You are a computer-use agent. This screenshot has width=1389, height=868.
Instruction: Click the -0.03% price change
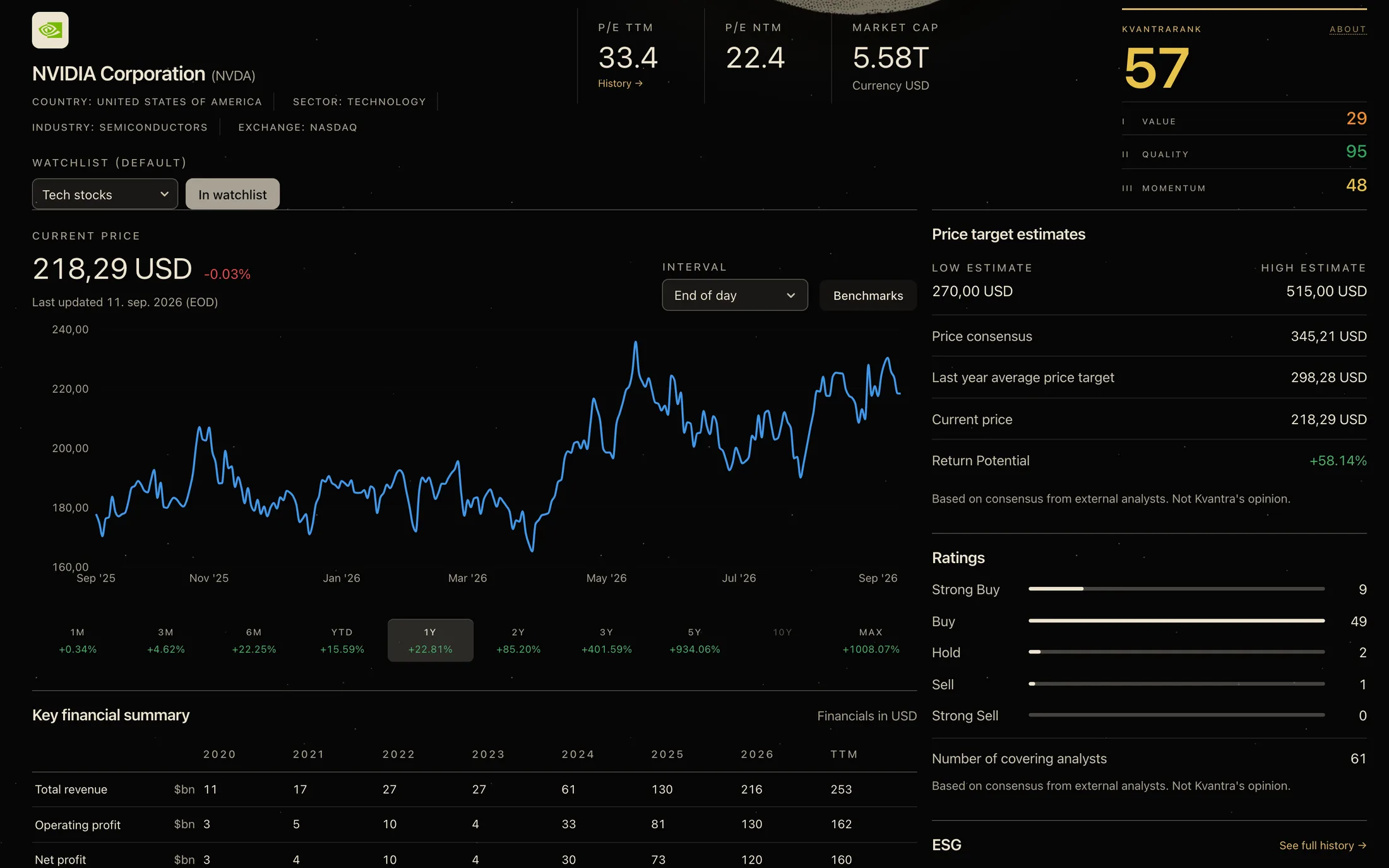(x=227, y=274)
